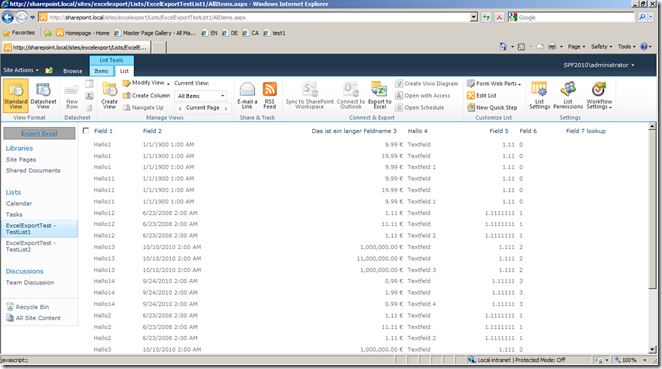Open the RSS Feed
This screenshot has height=369, width=662.
click(270, 95)
